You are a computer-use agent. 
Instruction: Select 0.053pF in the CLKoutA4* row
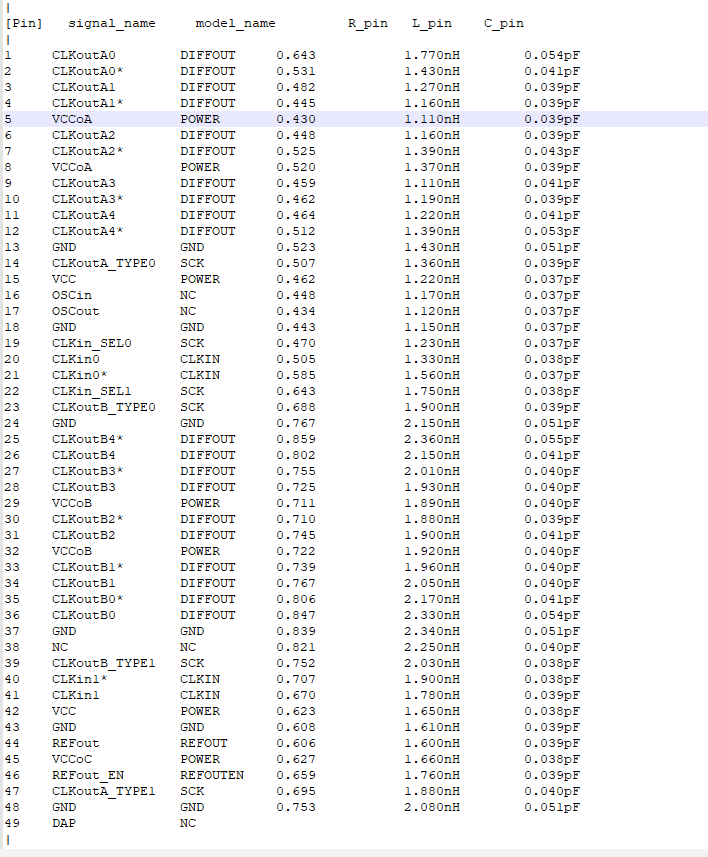pos(552,231)
